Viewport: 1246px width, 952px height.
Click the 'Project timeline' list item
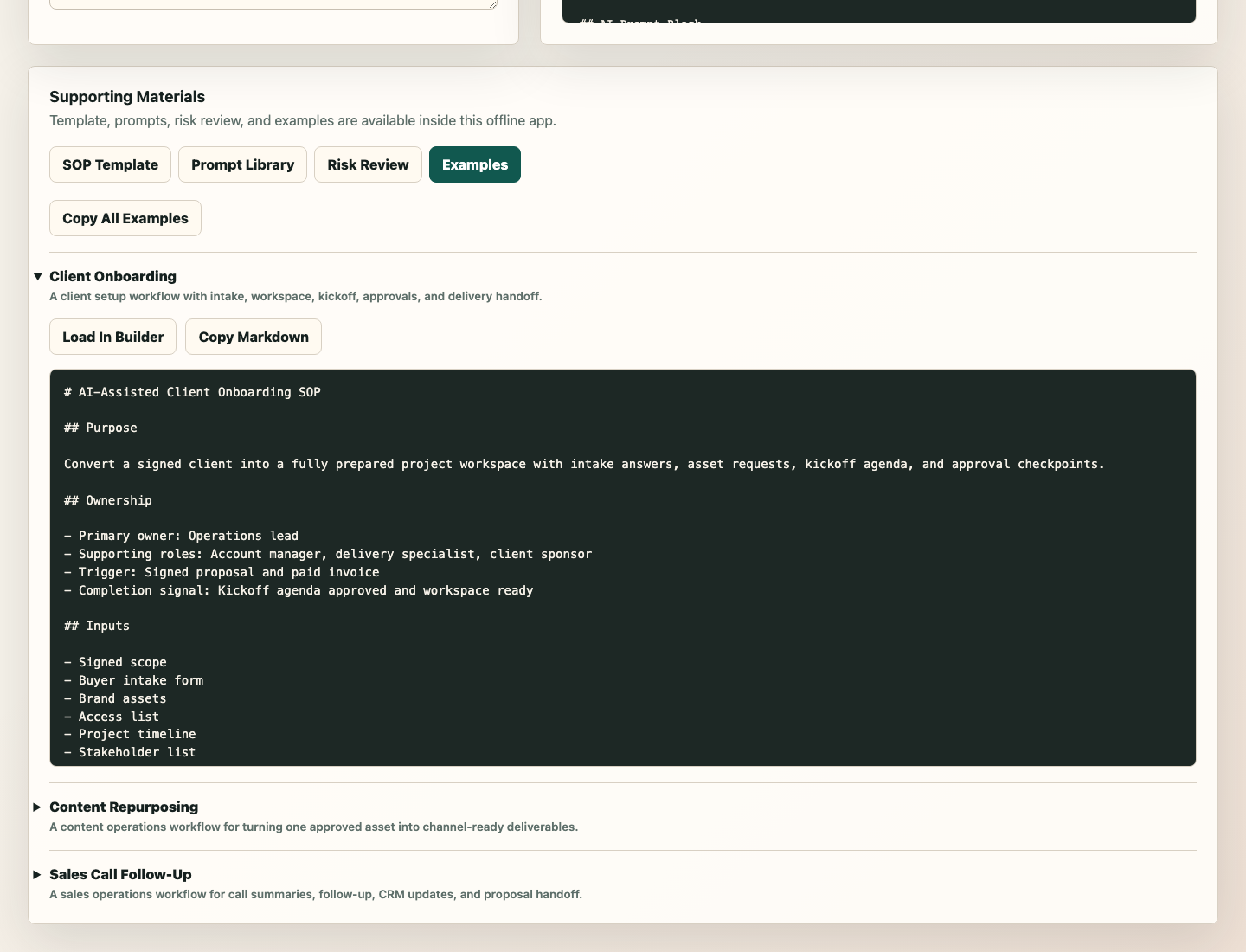click(x=130, y=734)
